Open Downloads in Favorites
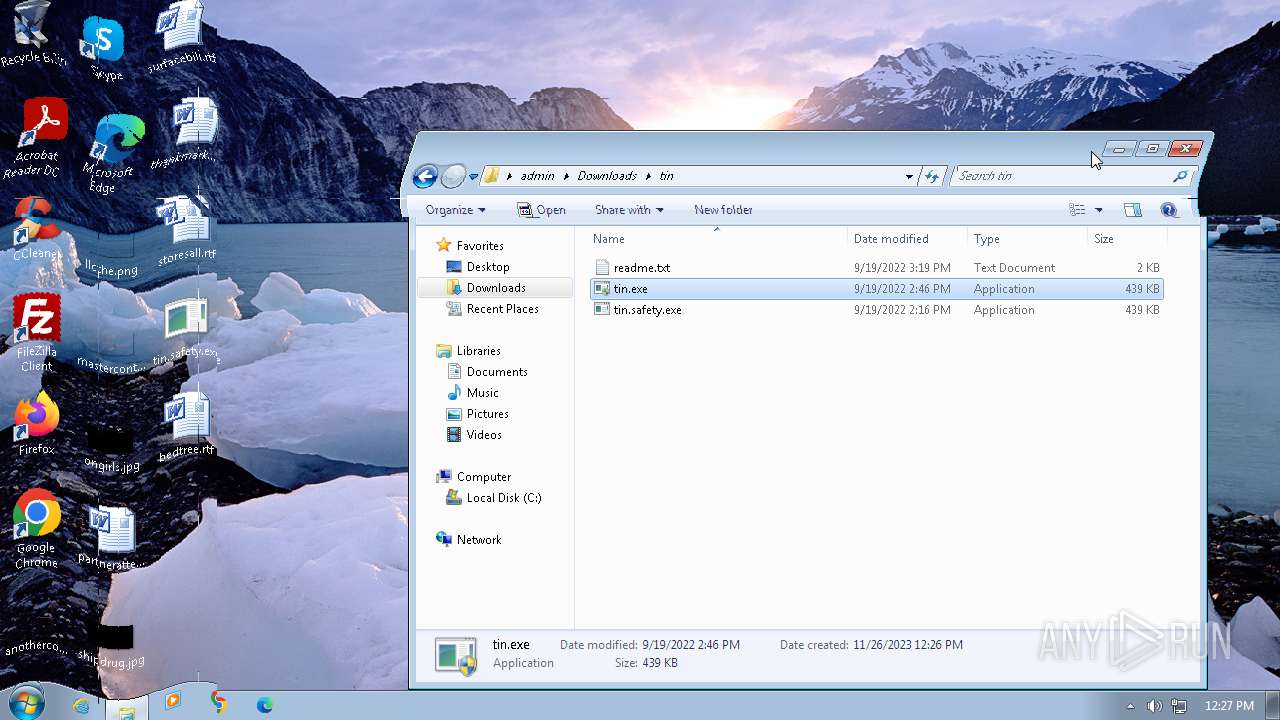The image size is (1280, 720). [x=496, y=288]
